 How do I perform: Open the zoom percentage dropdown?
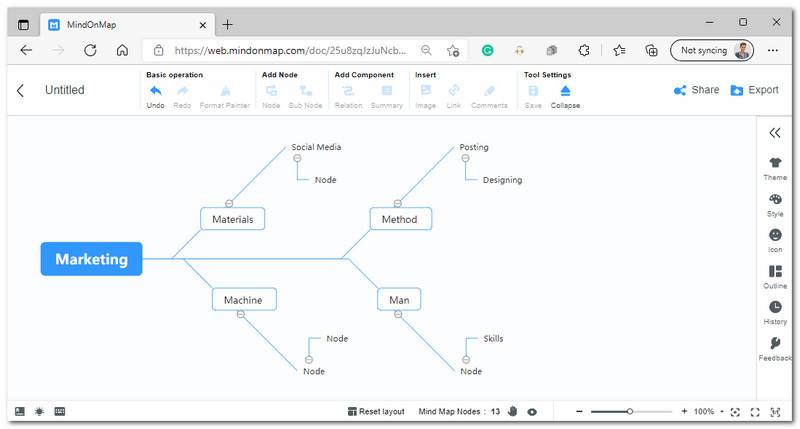click(x=709, y=411)
